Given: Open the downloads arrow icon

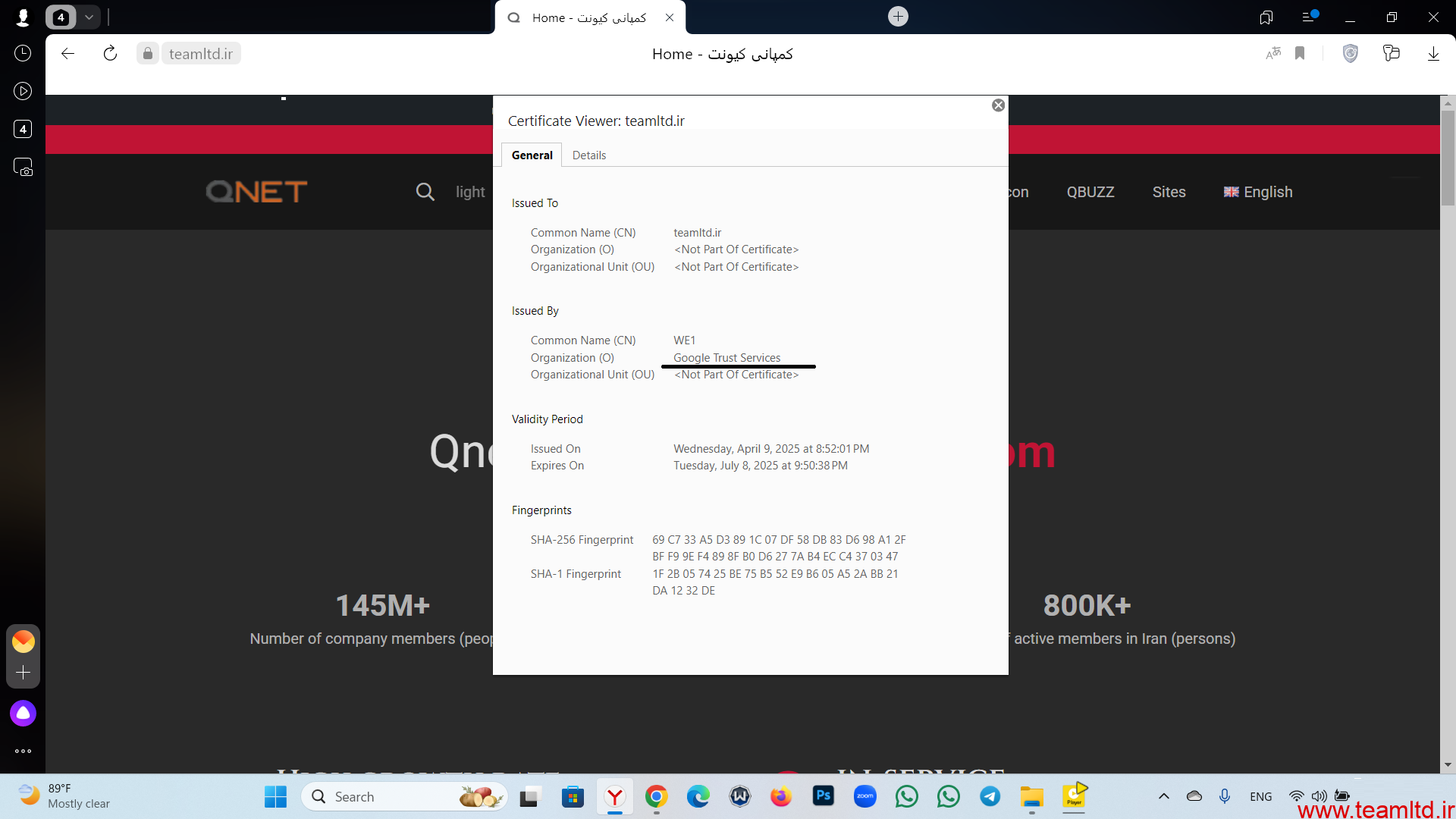Looking at the screenshot, I should 1433,54.
